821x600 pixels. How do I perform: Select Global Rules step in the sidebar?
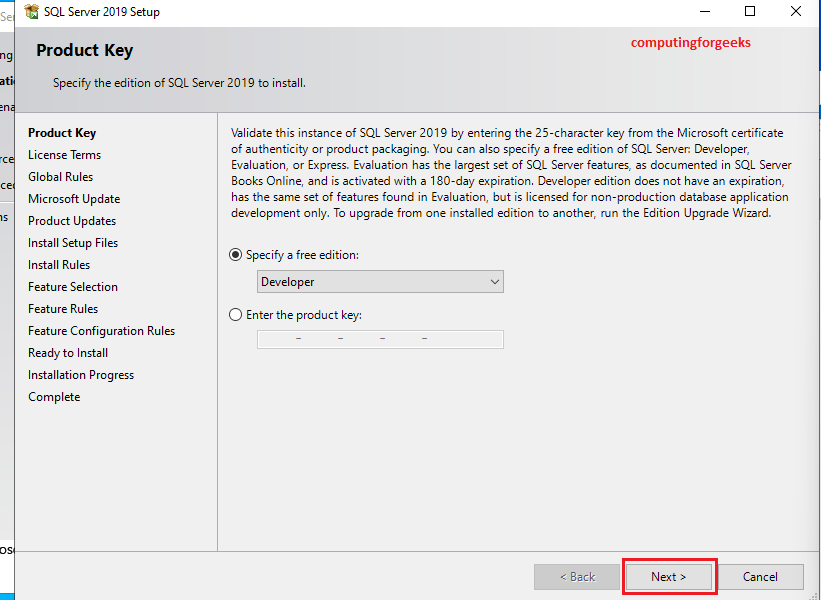[60, 176]
